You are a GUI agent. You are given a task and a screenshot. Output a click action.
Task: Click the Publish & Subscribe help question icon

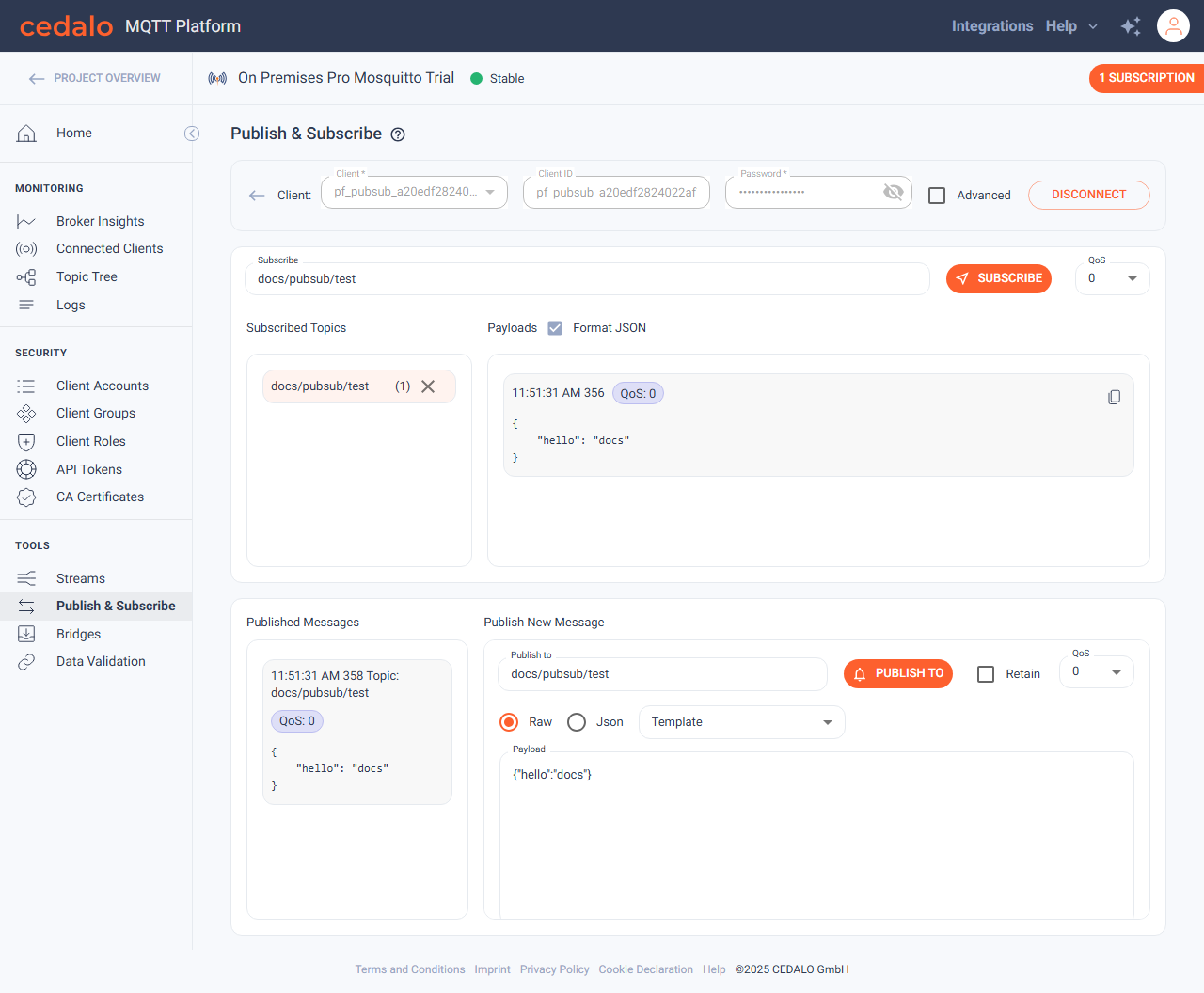pyautogui.click(x=398, y=134)
